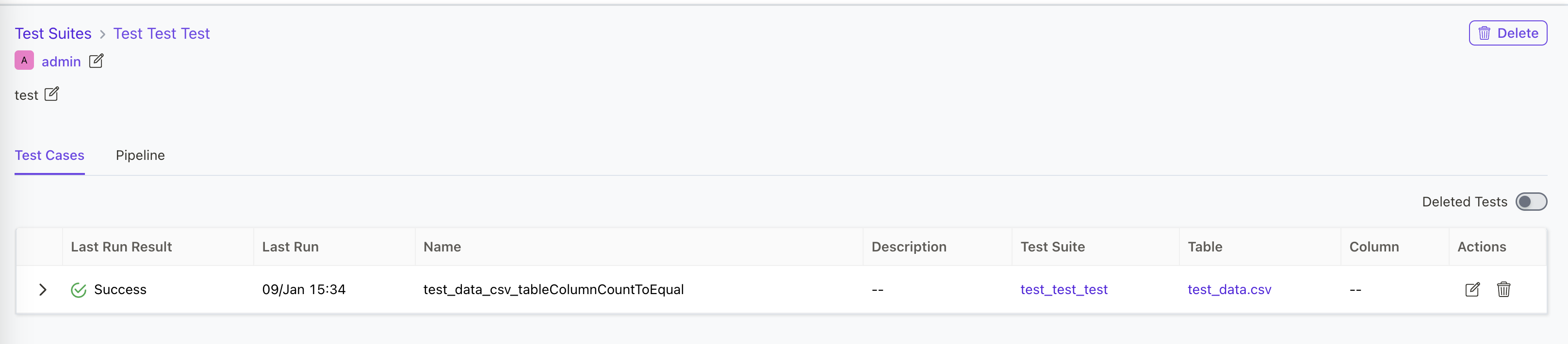Edit the test suite description
Image resolution: width=1568 pixels, height=344 pixels.
coord(52,94)
